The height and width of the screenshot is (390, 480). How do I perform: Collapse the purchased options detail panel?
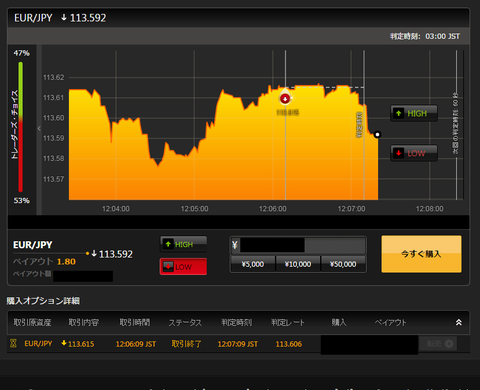[459, 322]
